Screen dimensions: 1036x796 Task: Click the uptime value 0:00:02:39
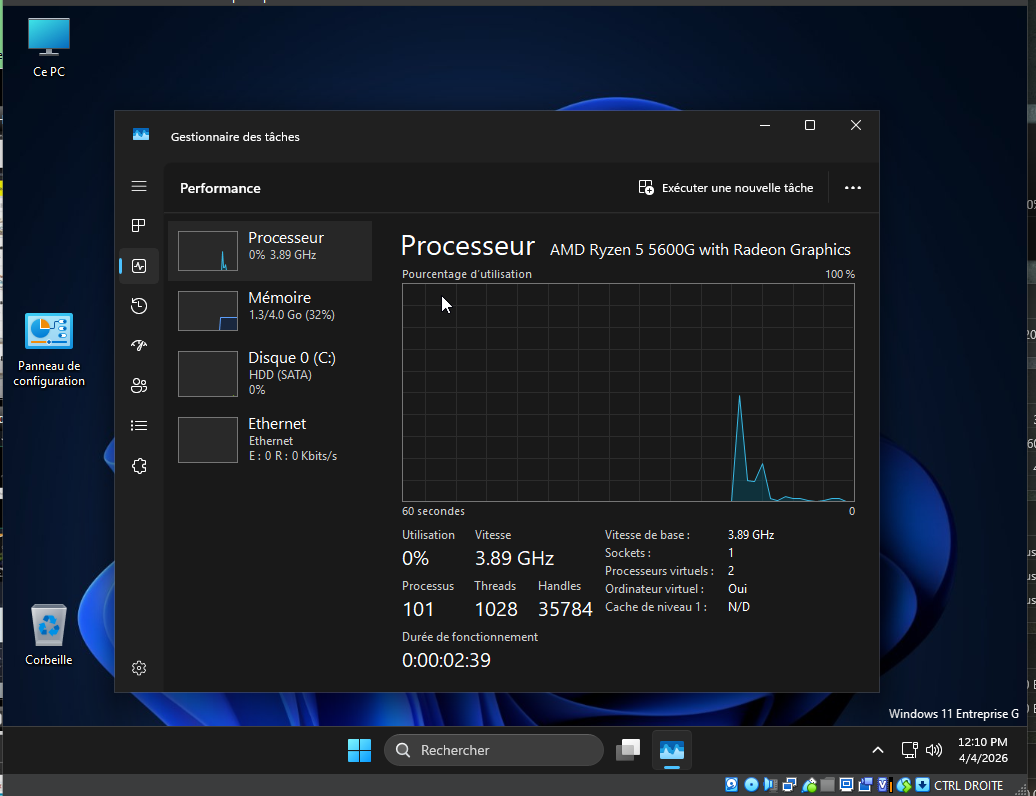point(446,660)
